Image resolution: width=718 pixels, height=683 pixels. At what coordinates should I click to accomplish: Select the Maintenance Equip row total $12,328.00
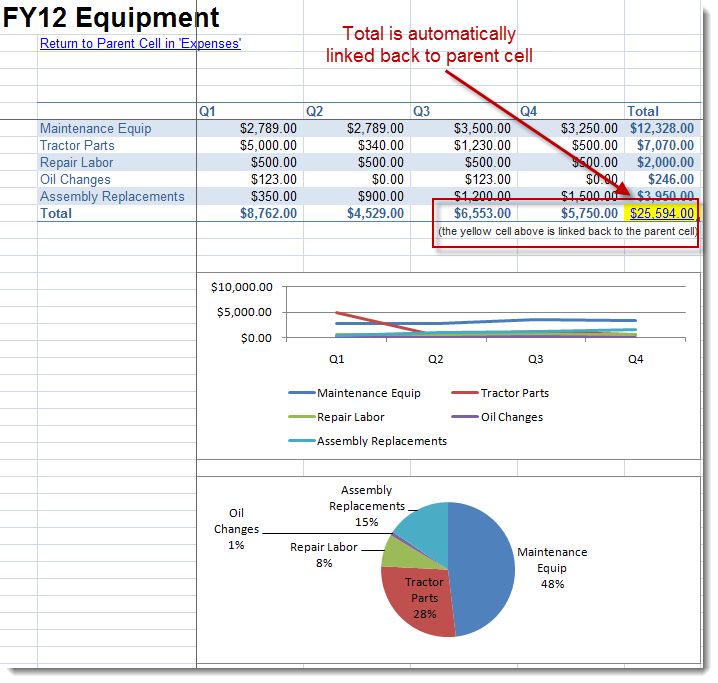(661, 128)
